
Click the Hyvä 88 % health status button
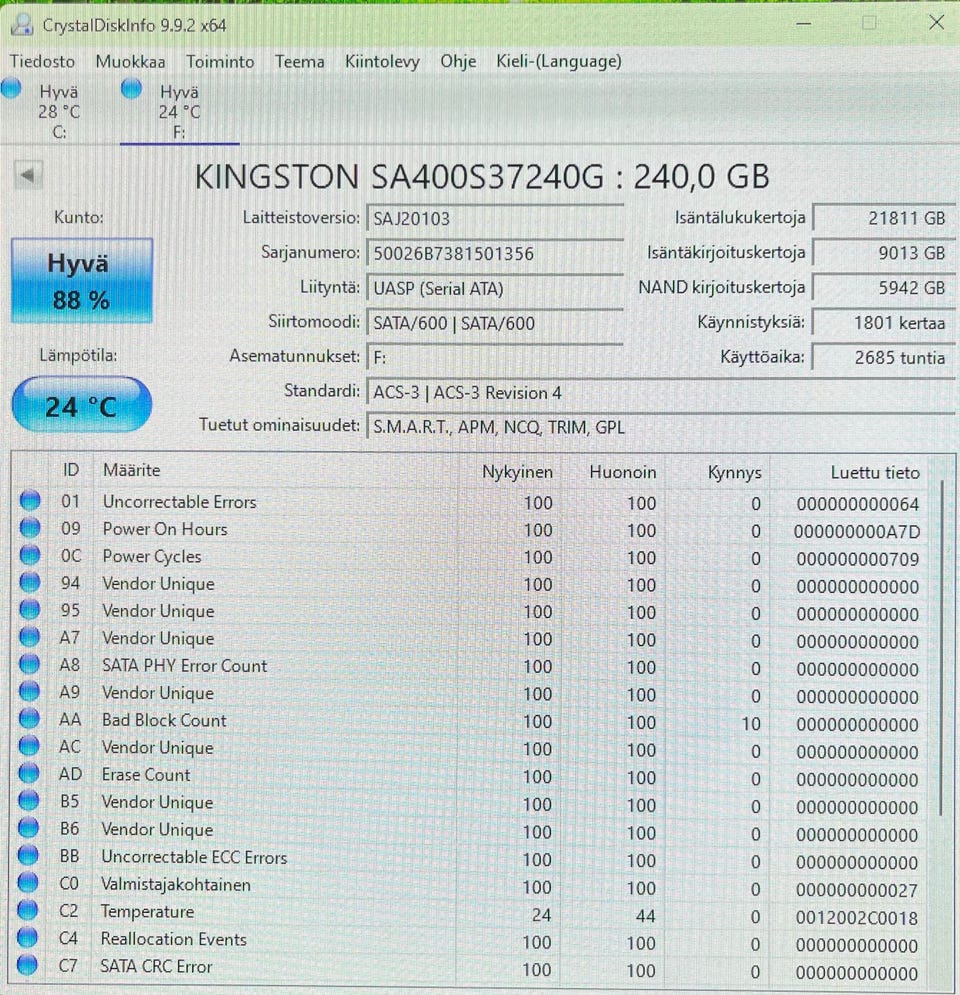coord(82,280)
